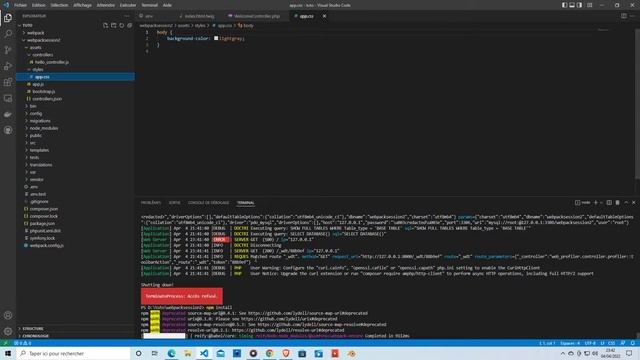Close the terminal panel

coord(633,202)
